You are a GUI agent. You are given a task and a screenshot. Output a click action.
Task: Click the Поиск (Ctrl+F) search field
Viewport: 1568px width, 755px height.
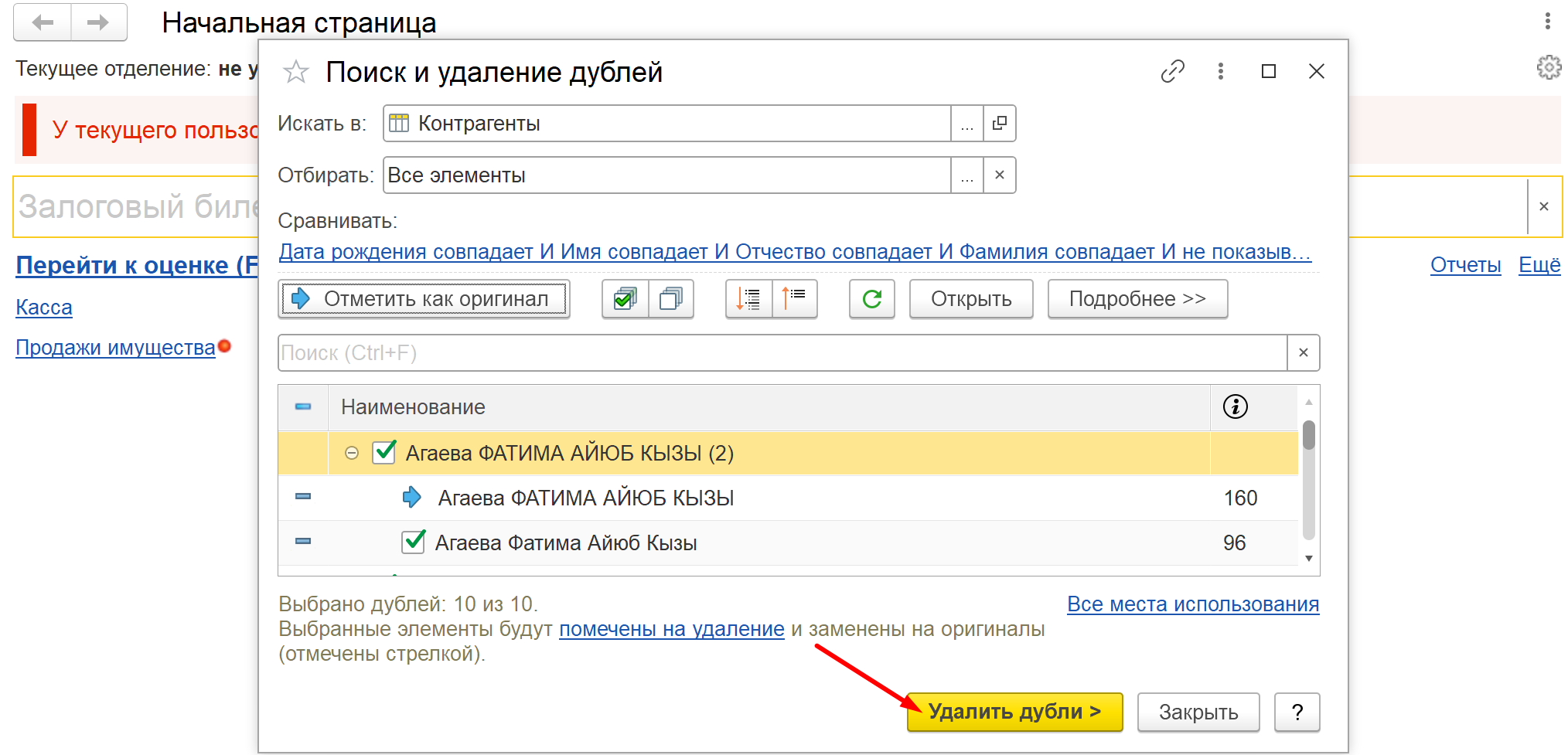click(781, 353)
